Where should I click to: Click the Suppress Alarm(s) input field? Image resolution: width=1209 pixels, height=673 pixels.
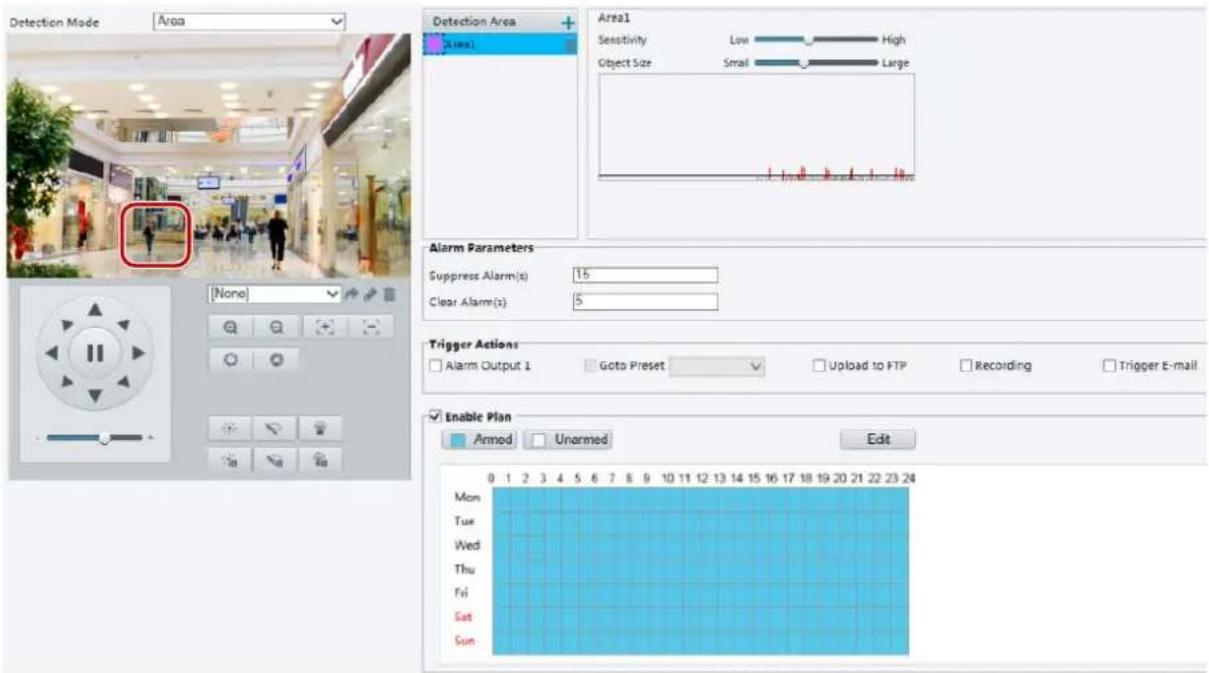click(x=646, y=275)
